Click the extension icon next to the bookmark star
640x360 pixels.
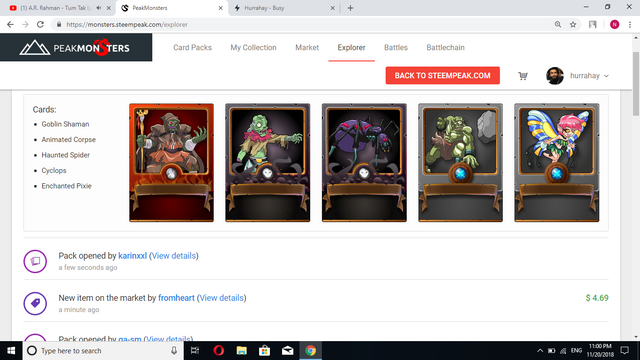593,24
